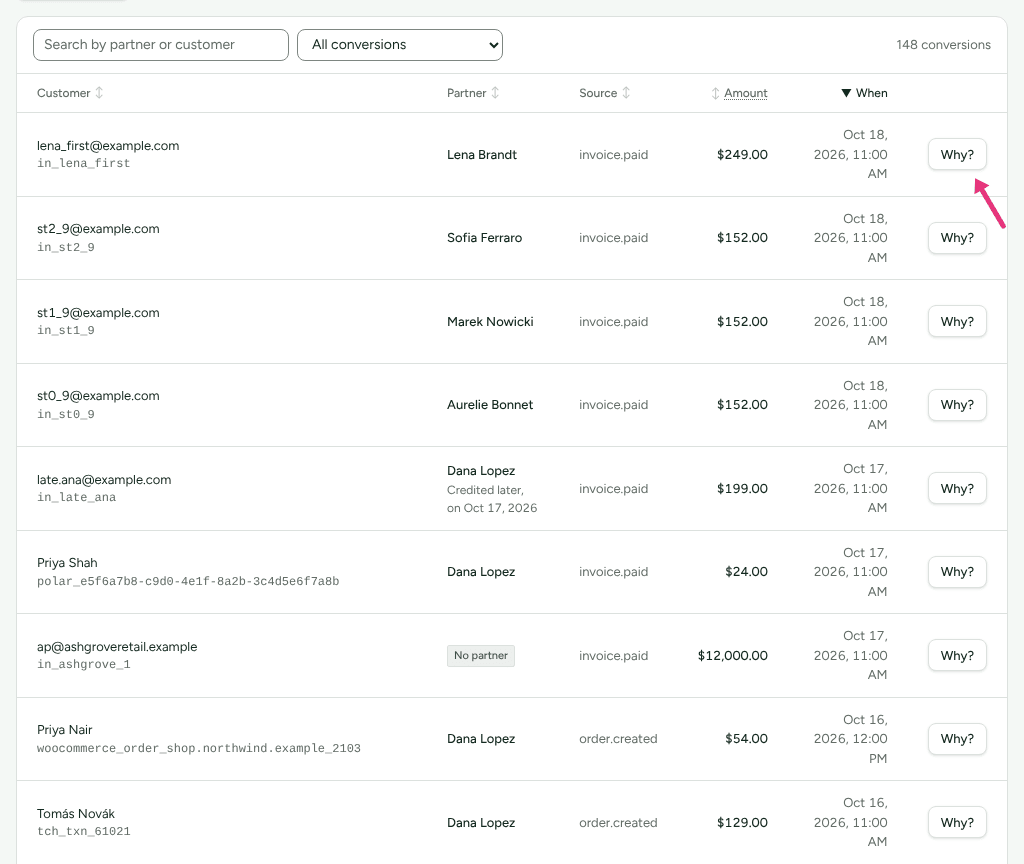The height and width of the screenshot is (864, 1024).
Task: Sort by Customer column header
Action: click(70, 93)
